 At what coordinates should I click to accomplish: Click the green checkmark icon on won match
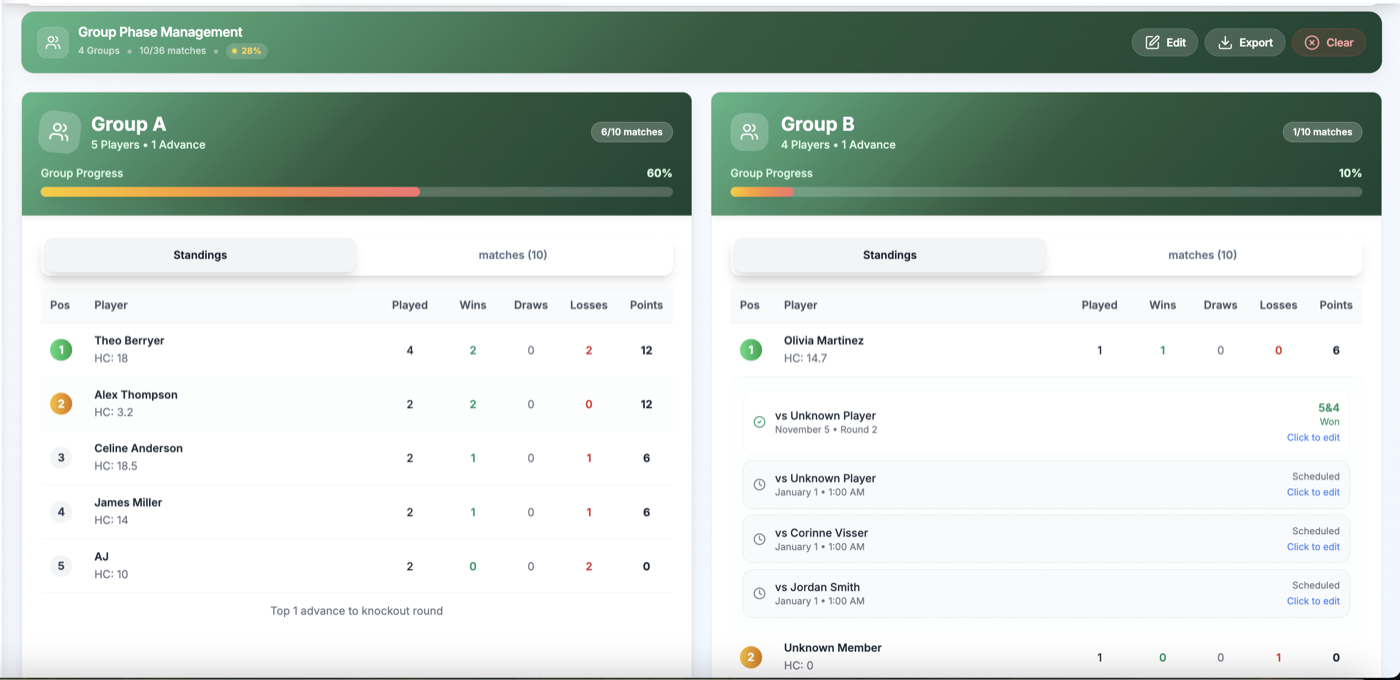[759, 422]
